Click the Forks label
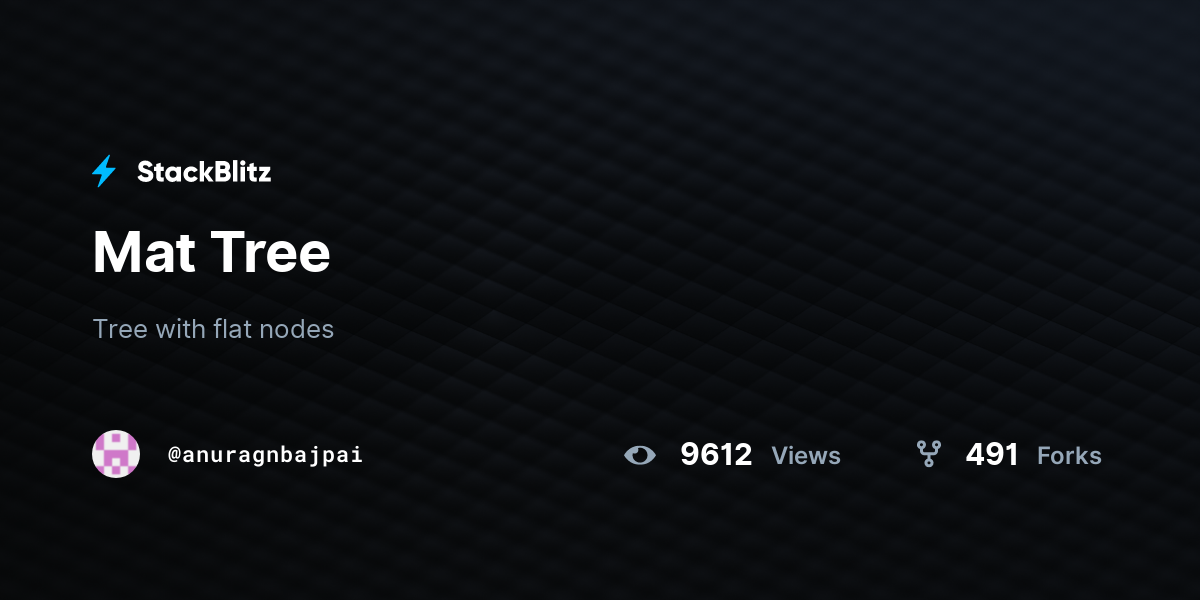Image resolution: width=1200 pixels, height=600 pixels. pos(1069,456)
